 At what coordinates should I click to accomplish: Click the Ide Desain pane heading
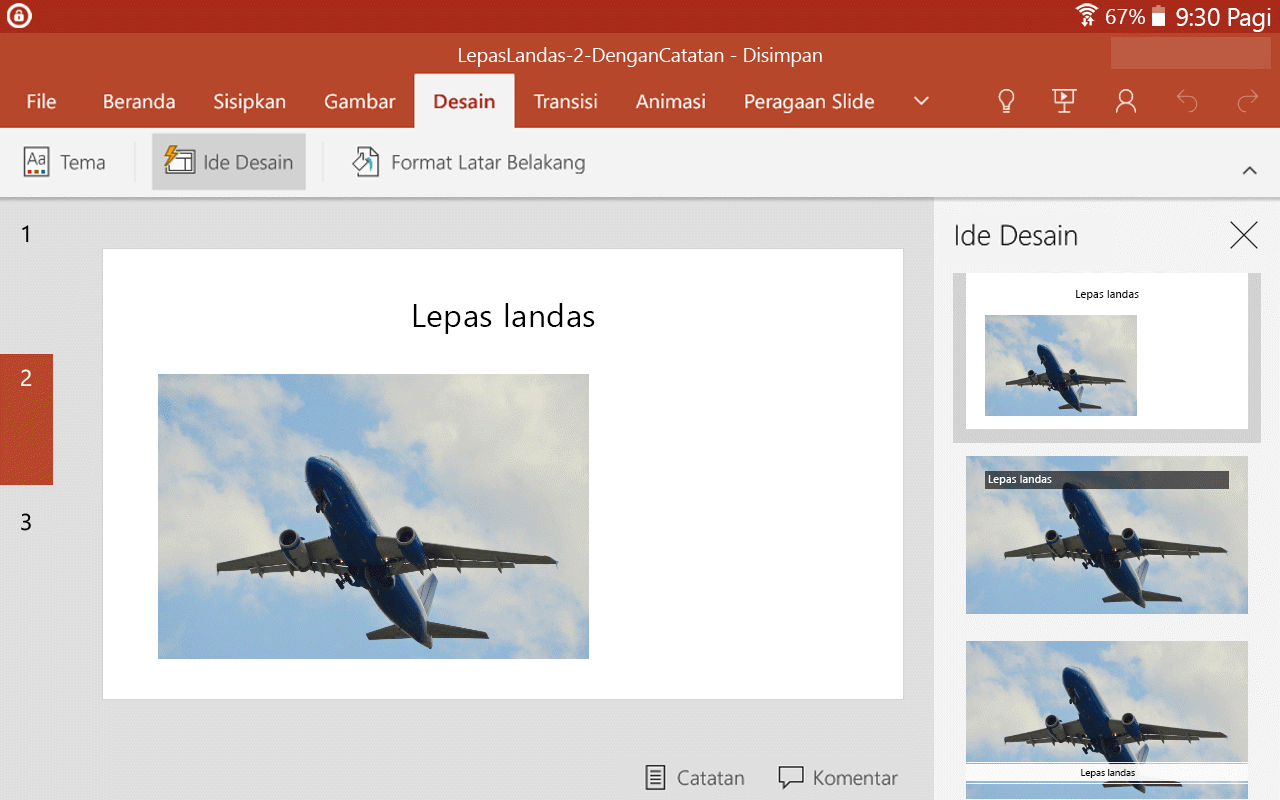pyautogui.click(x=1016, y=235)
